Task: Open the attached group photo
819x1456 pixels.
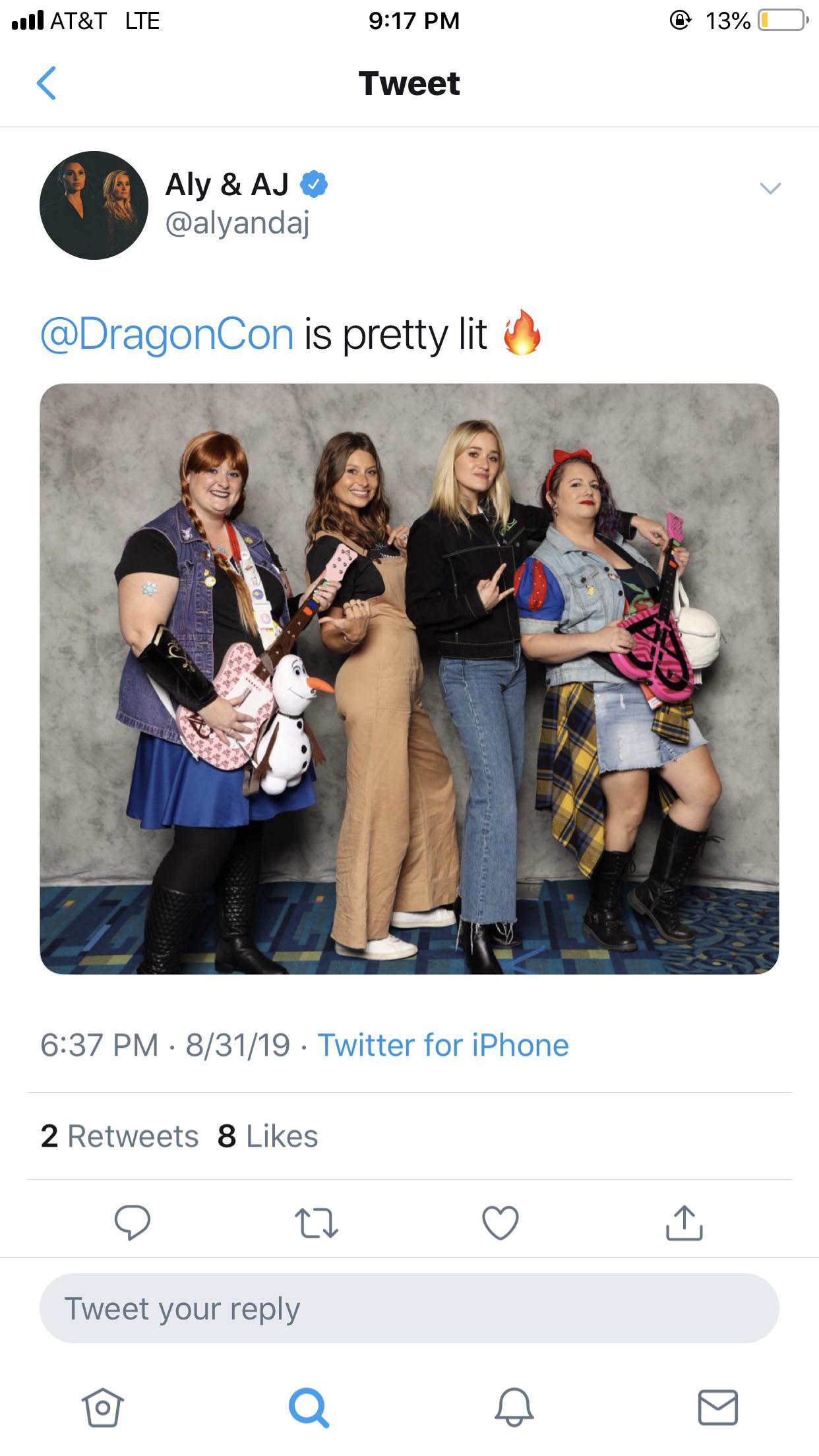Action: click(409, 679)
